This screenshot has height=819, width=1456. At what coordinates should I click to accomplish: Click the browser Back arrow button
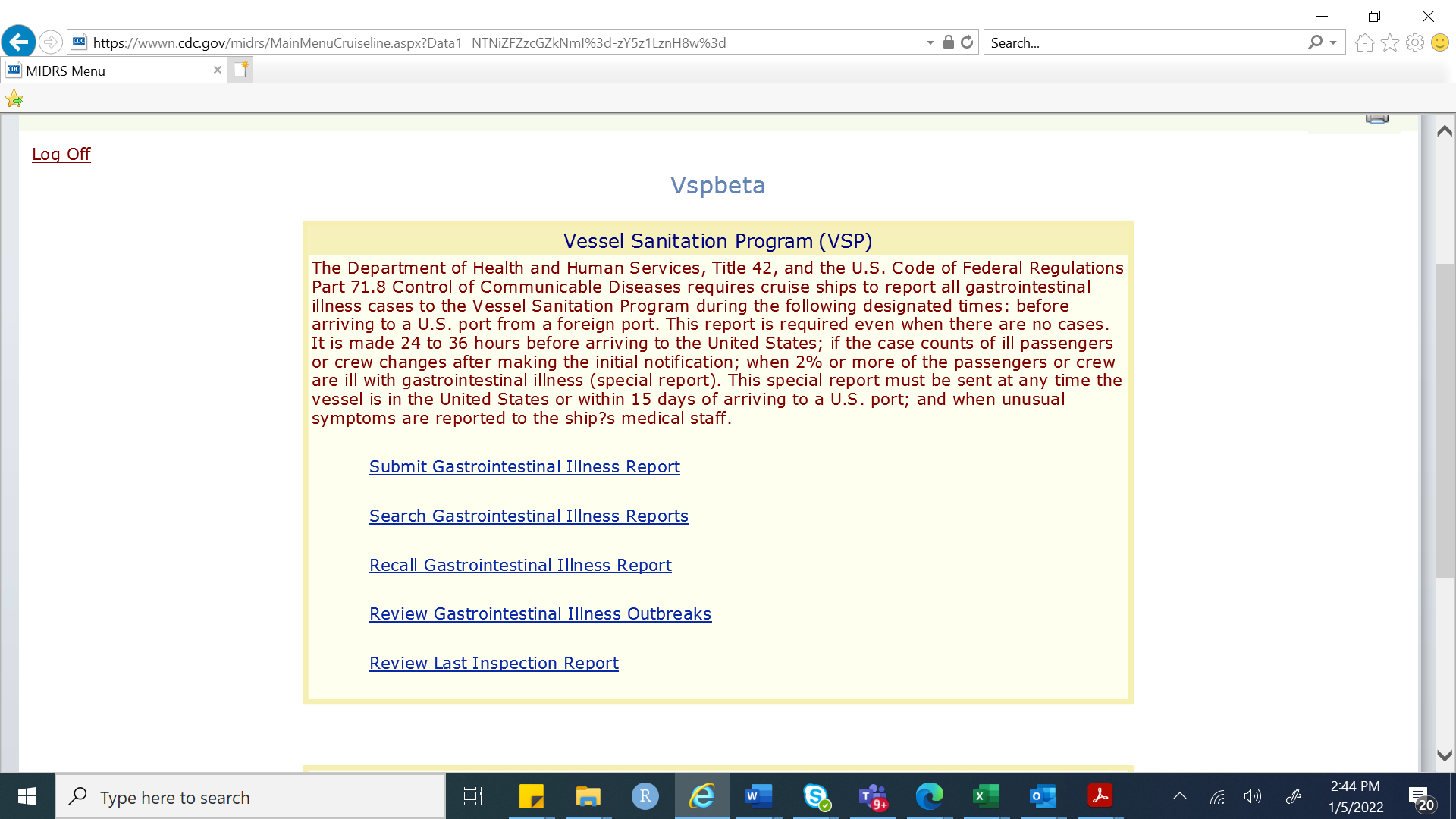point(18,42)
